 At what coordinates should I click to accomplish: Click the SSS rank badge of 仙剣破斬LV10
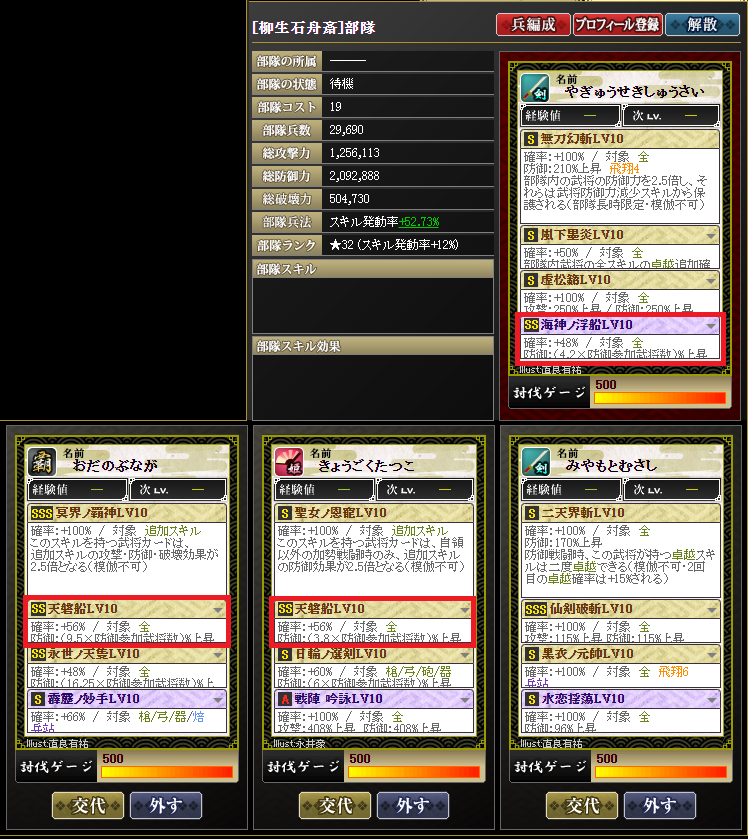pos(535,609)
